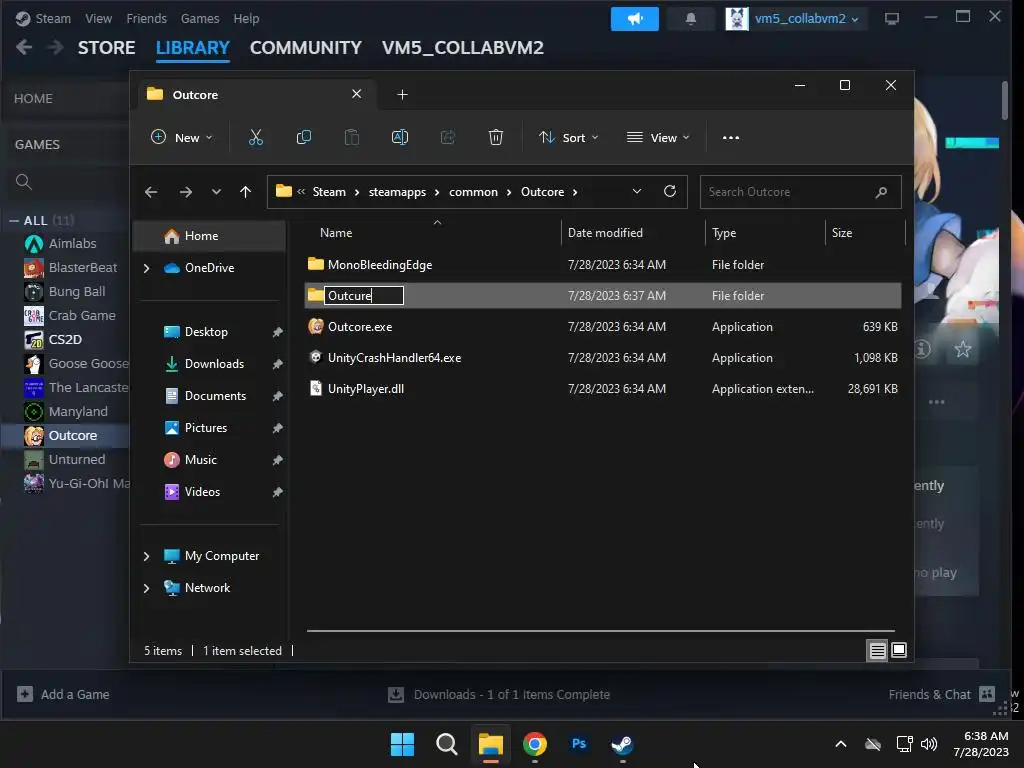Open the Windows Start menu
The width and height of the screenshot is (1024, 768).
coord(402,744)
